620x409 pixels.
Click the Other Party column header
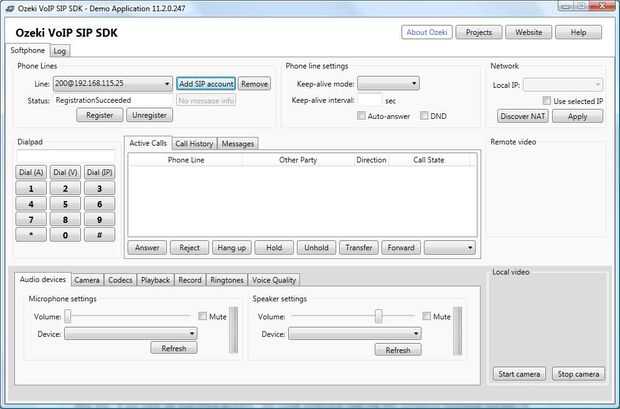[298, 160]
